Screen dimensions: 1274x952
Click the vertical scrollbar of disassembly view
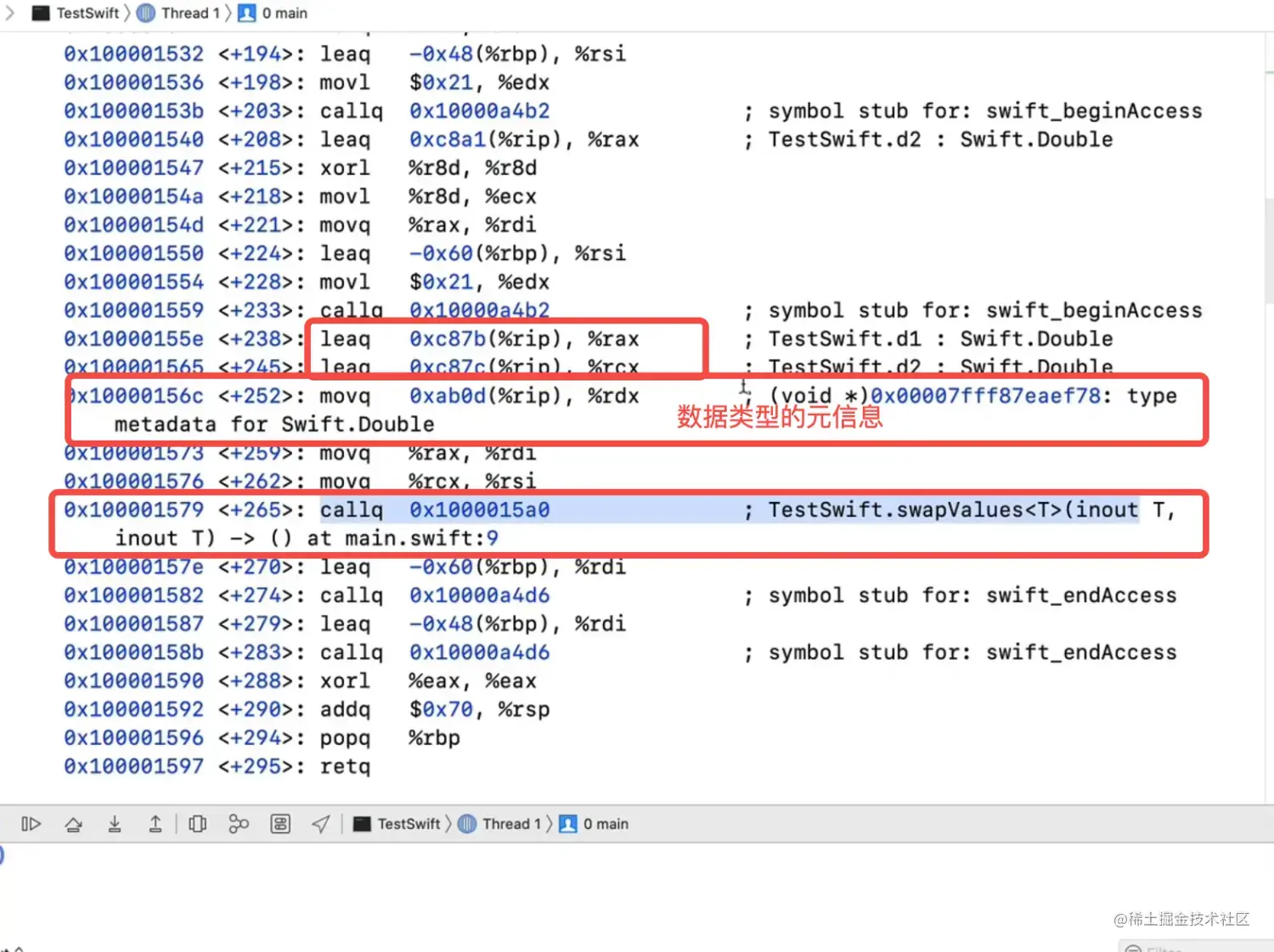[1269, 251]
